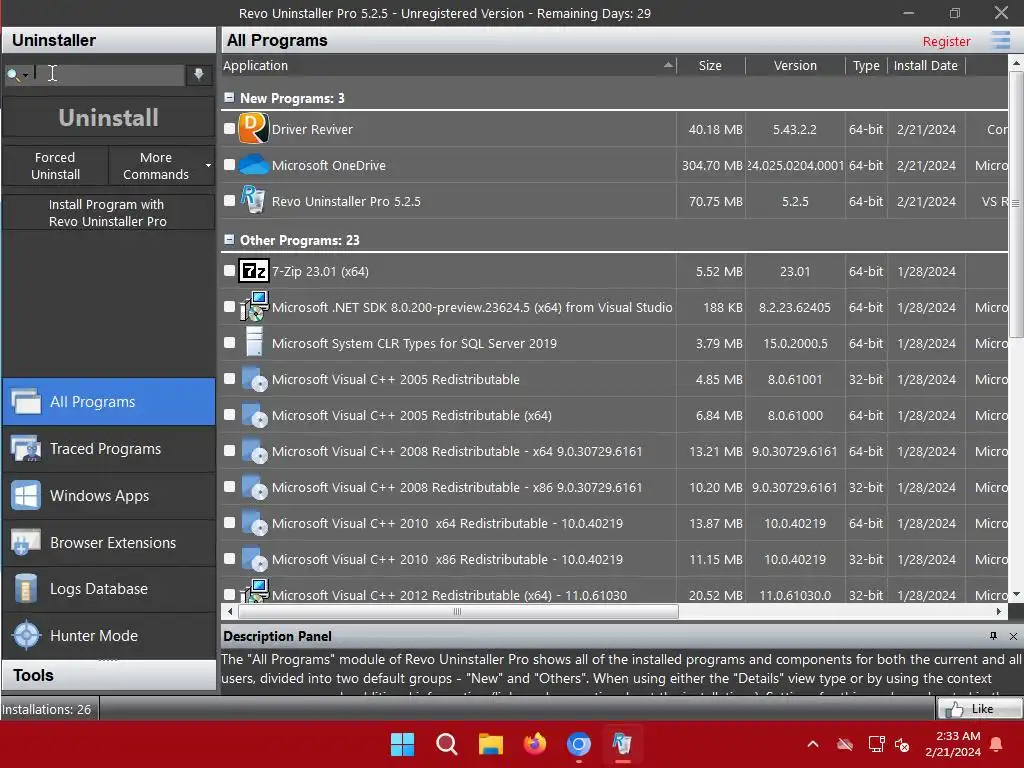Check Visual C++ 2008 x64 Redistributable checkbox

click(229, 451)
